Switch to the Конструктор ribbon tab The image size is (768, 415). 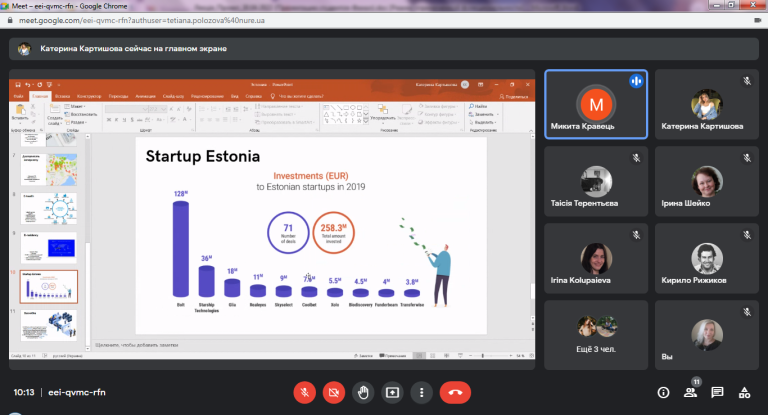coord(89,97)
